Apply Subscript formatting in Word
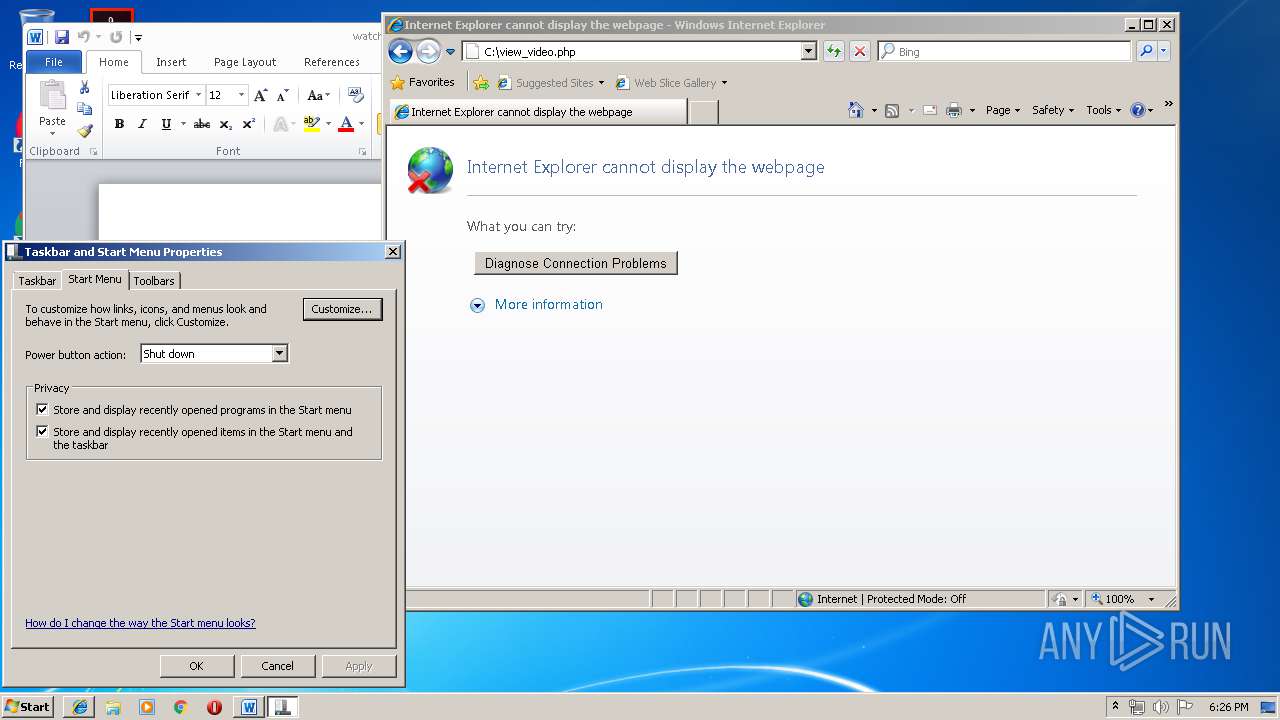The image size is (1280, 720). point(226,124)
